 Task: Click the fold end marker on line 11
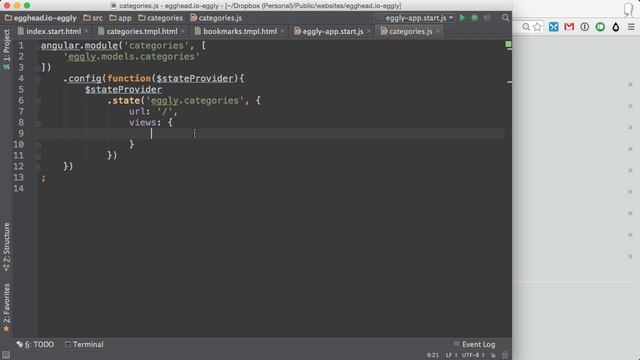pos(38,156)
